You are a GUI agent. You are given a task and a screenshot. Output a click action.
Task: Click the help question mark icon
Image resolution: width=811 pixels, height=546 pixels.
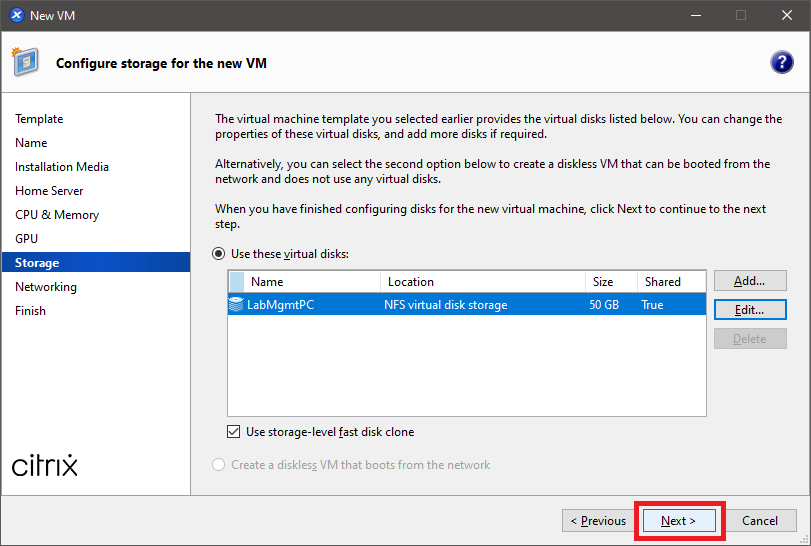(781, 62)
